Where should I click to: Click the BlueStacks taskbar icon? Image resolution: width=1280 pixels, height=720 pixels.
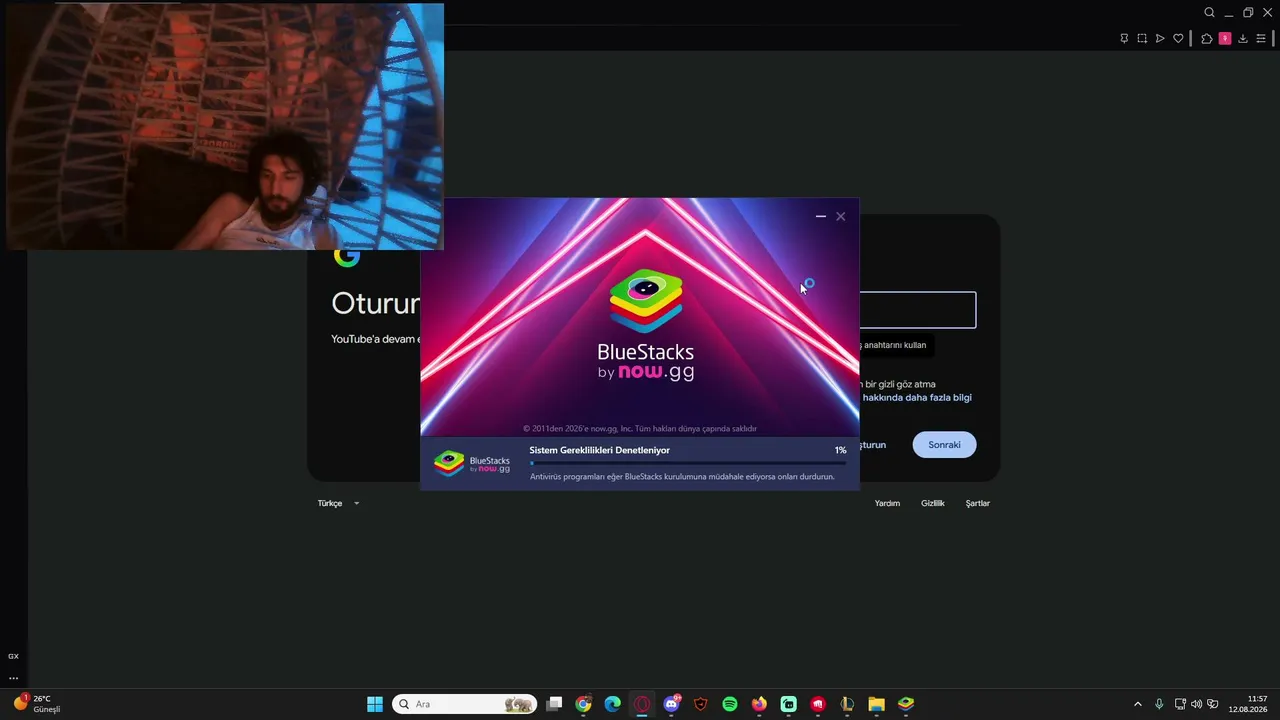pyautogui.click(x=906, y=704)
